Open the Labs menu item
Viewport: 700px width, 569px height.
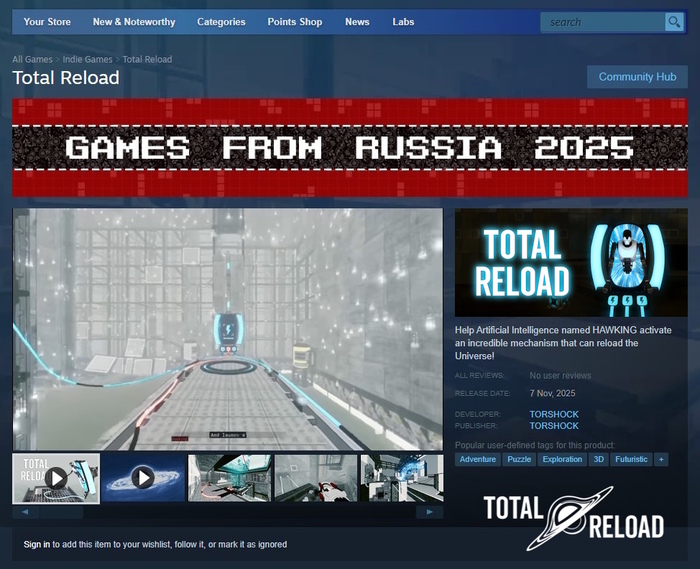point(403,22)
